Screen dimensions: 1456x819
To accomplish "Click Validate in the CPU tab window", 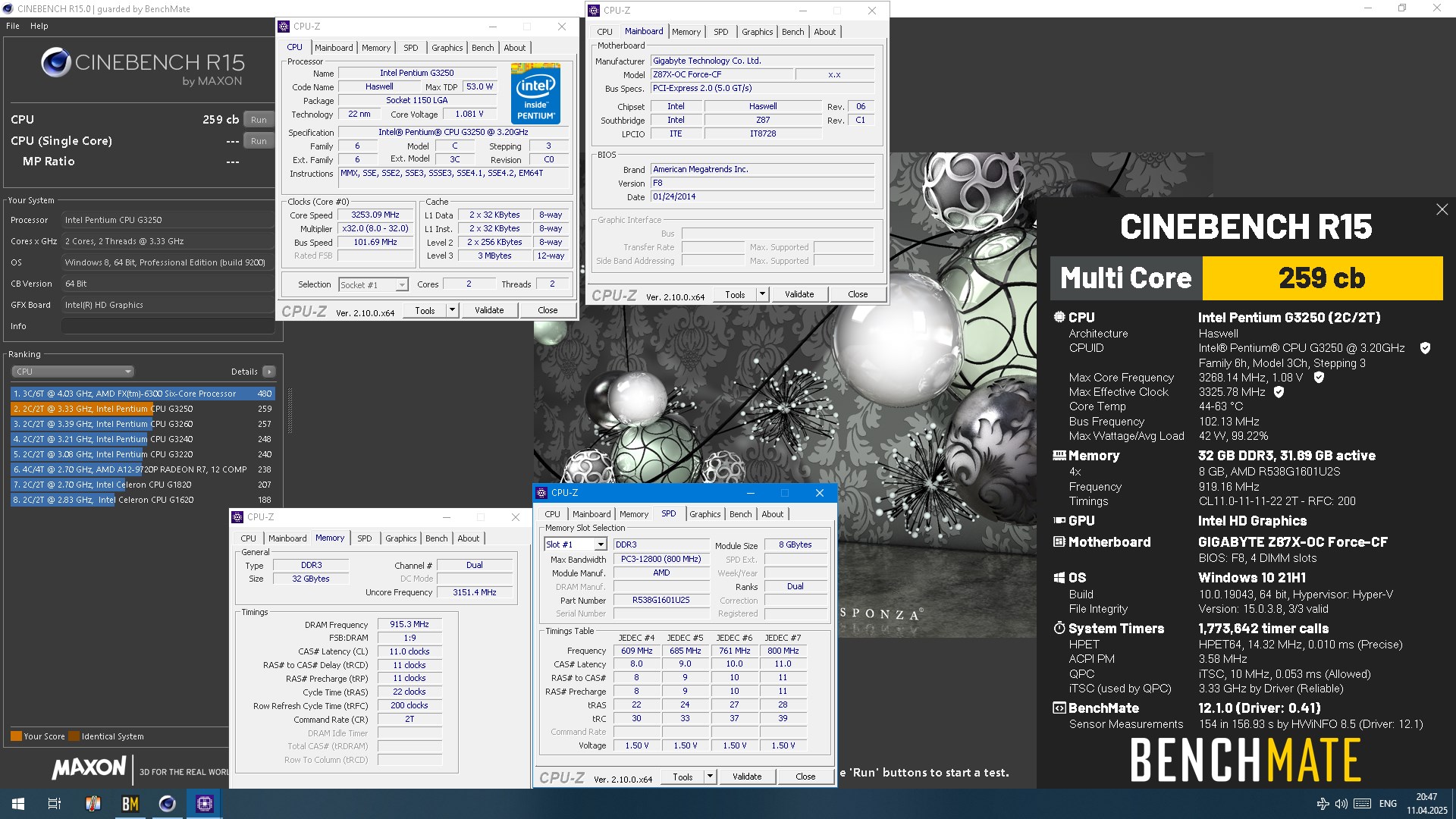I will click(489, 310).
